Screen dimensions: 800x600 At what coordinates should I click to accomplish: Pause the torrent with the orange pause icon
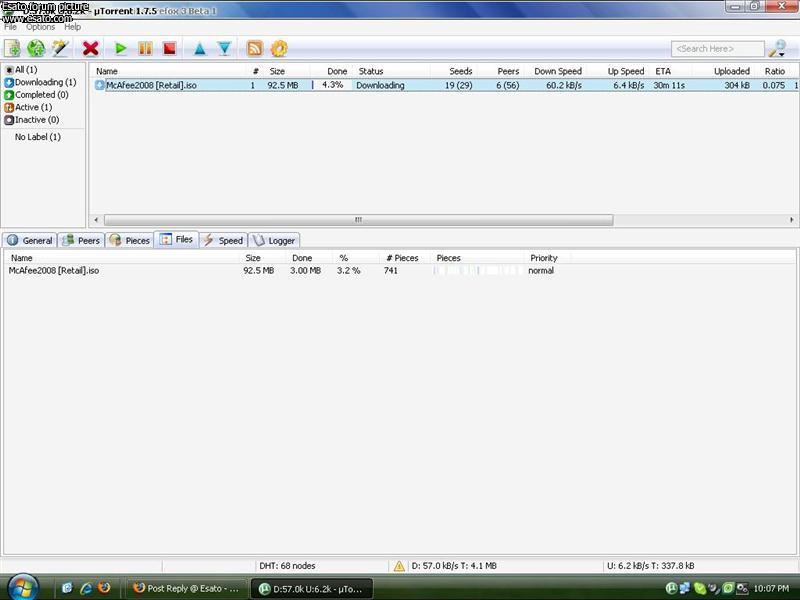coord(145,48)
